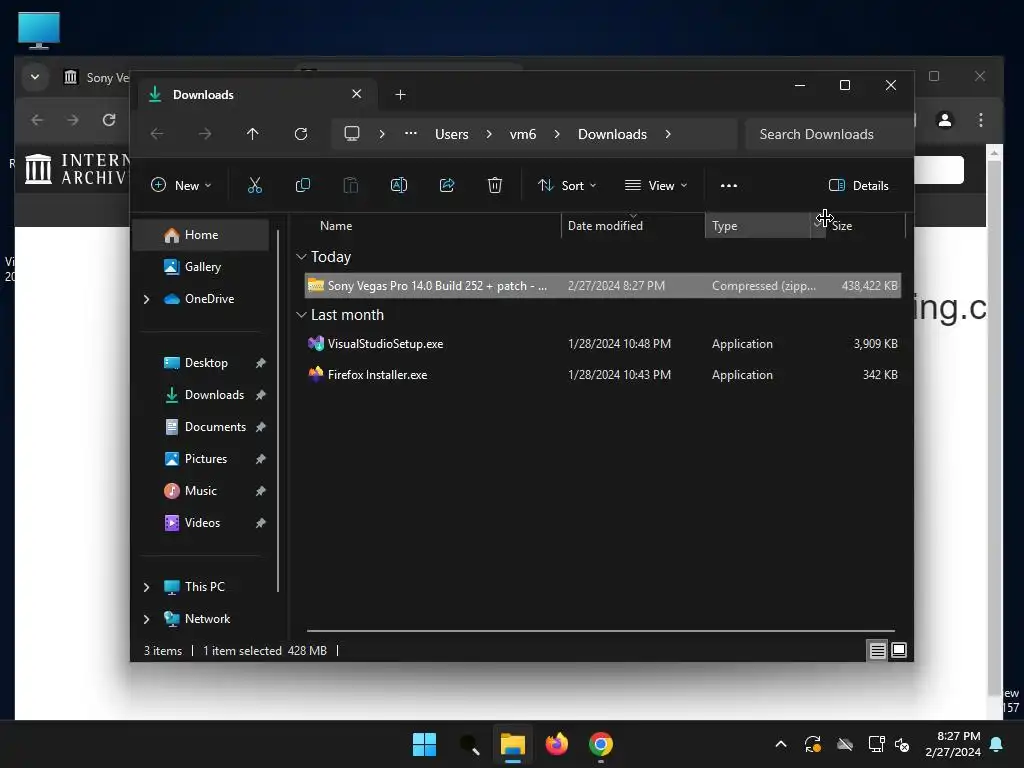Screen dimensions: 1024x768
Task: Click the Share icon in toolbar
Action: (447, 185)
